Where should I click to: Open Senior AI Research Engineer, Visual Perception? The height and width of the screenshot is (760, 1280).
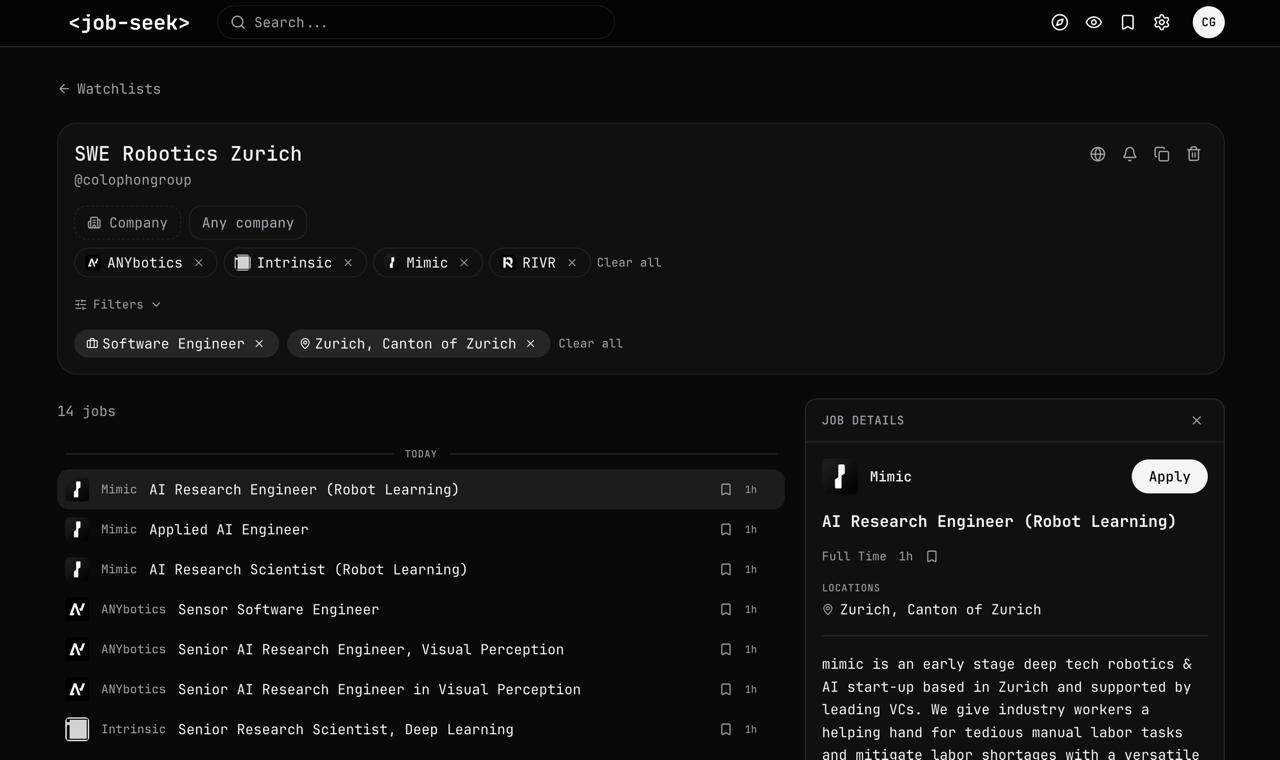click(x=421, y=649)
